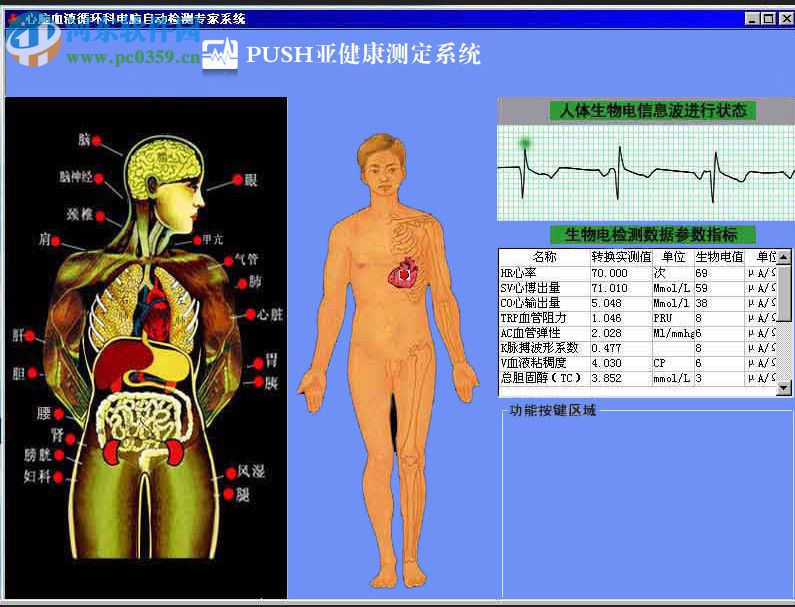Click the 心脏 red marker

coord(250,314)
